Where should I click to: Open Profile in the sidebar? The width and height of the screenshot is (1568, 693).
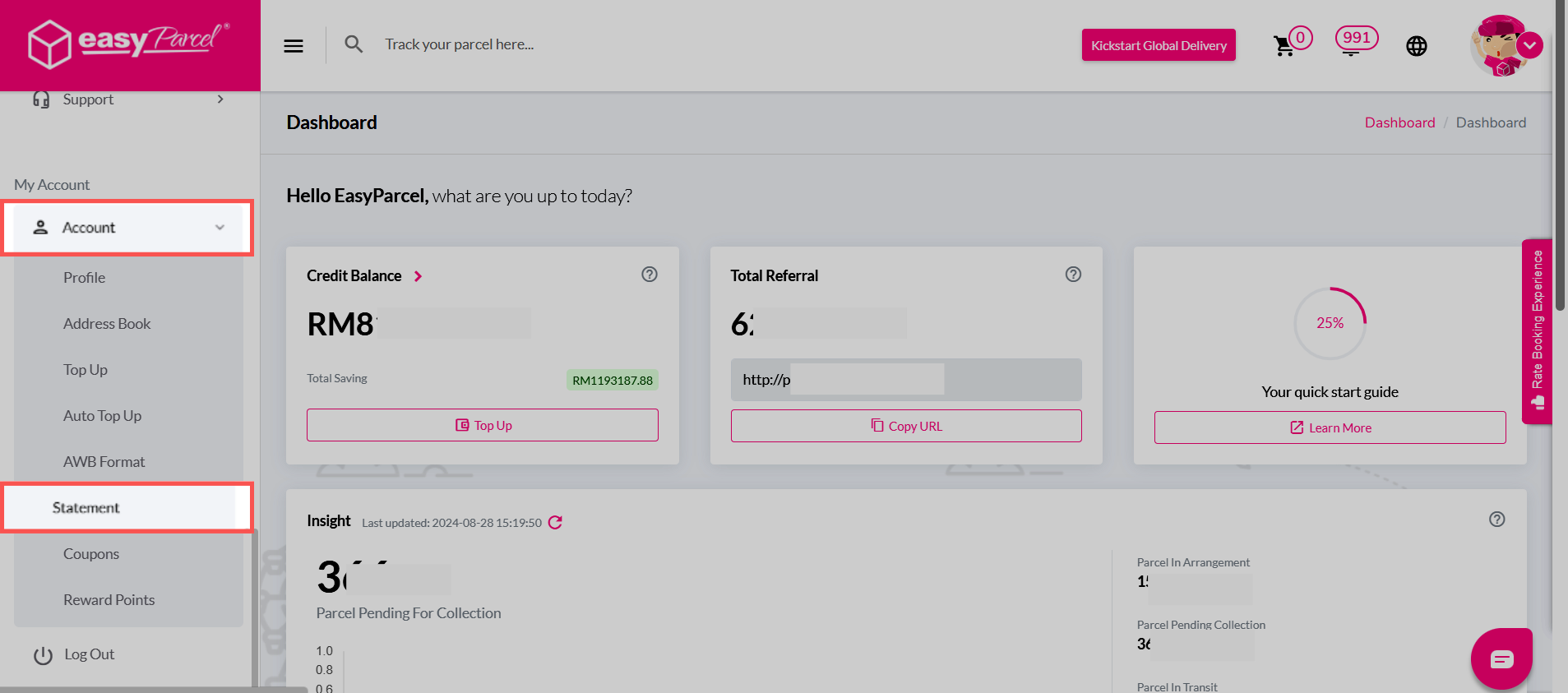[84, 278]
